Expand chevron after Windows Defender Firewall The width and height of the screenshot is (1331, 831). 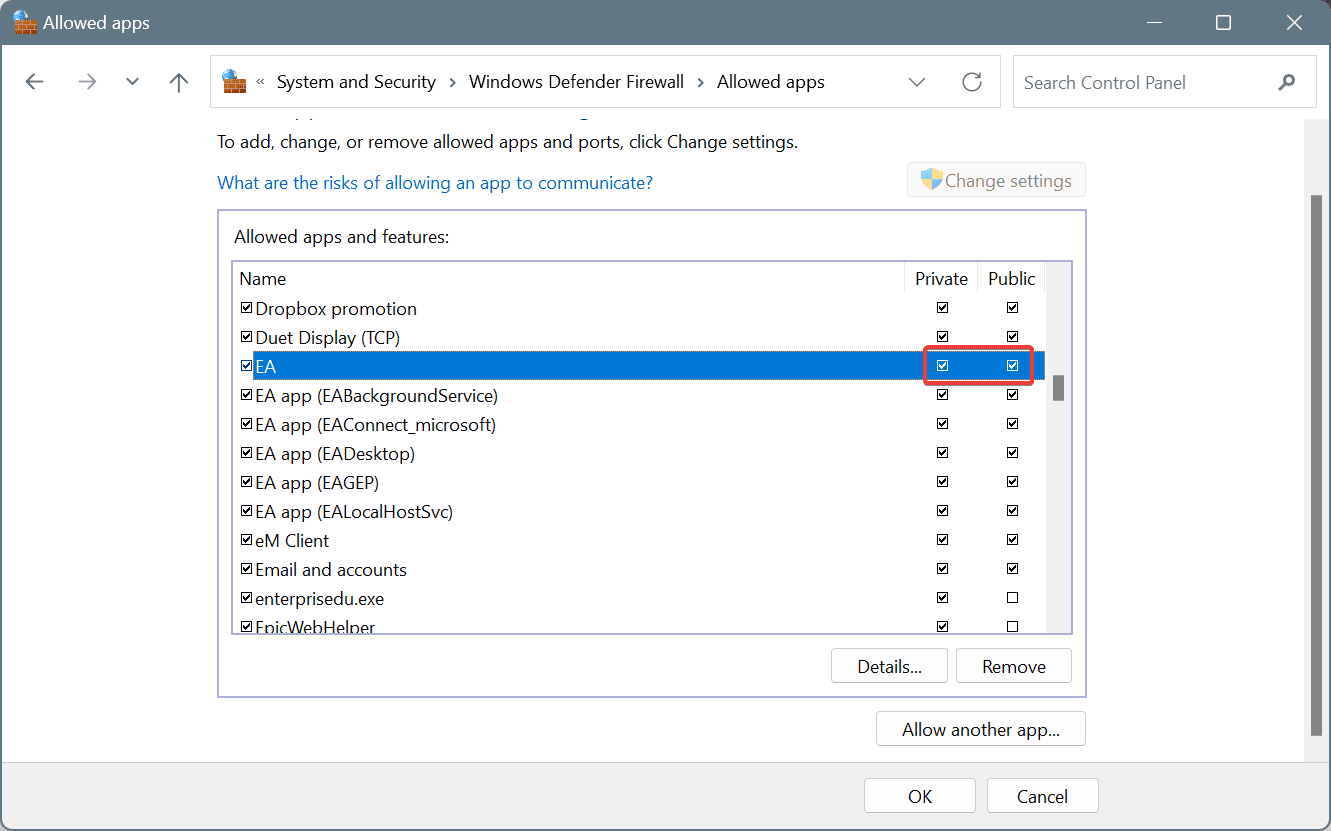coord(700,82)
